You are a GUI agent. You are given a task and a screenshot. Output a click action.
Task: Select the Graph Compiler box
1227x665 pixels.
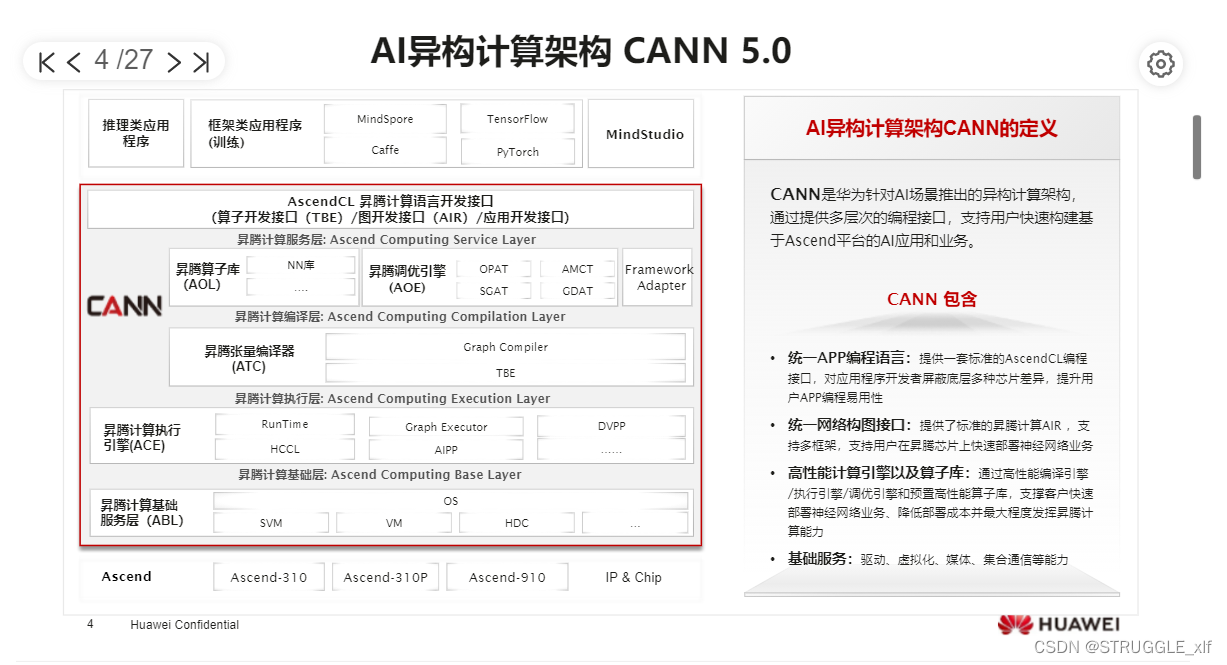(x=505, y=347)
